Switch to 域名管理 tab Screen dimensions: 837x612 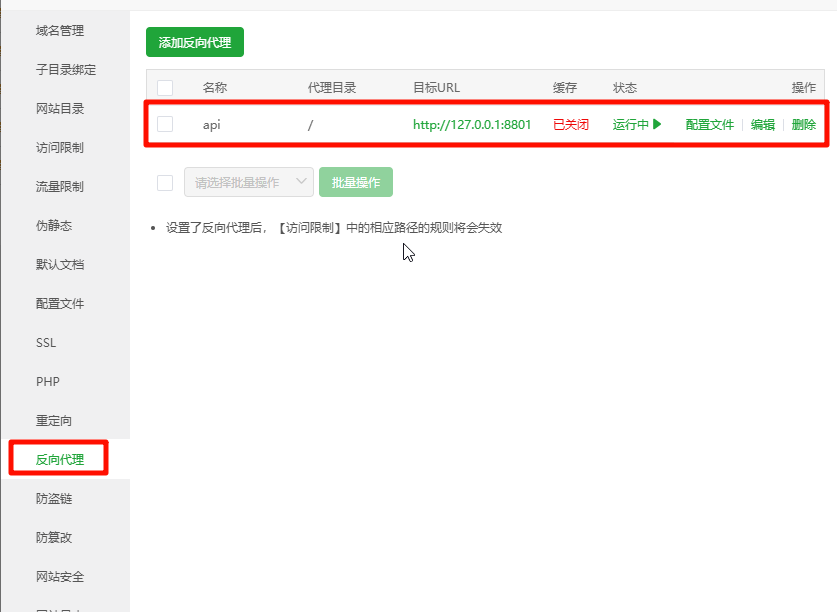coord(60,31)
